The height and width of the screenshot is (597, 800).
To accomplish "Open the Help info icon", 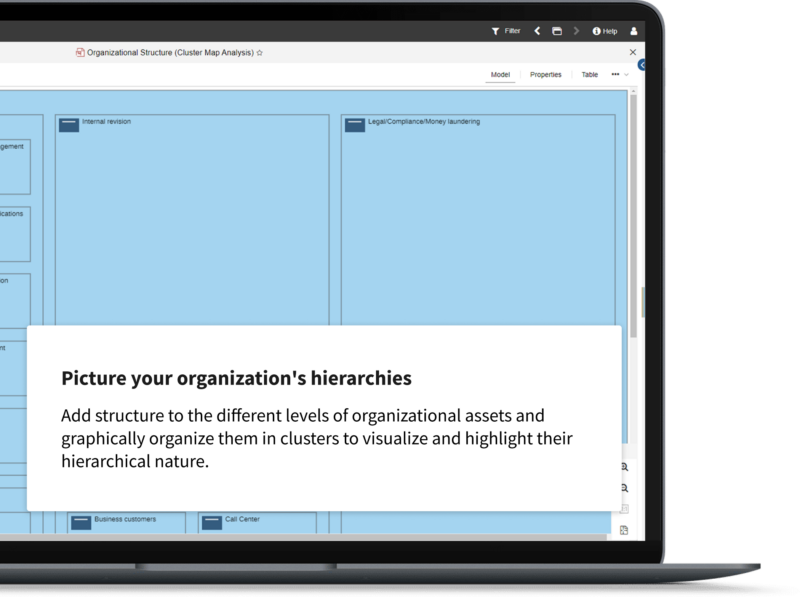I will pos(597,31).
